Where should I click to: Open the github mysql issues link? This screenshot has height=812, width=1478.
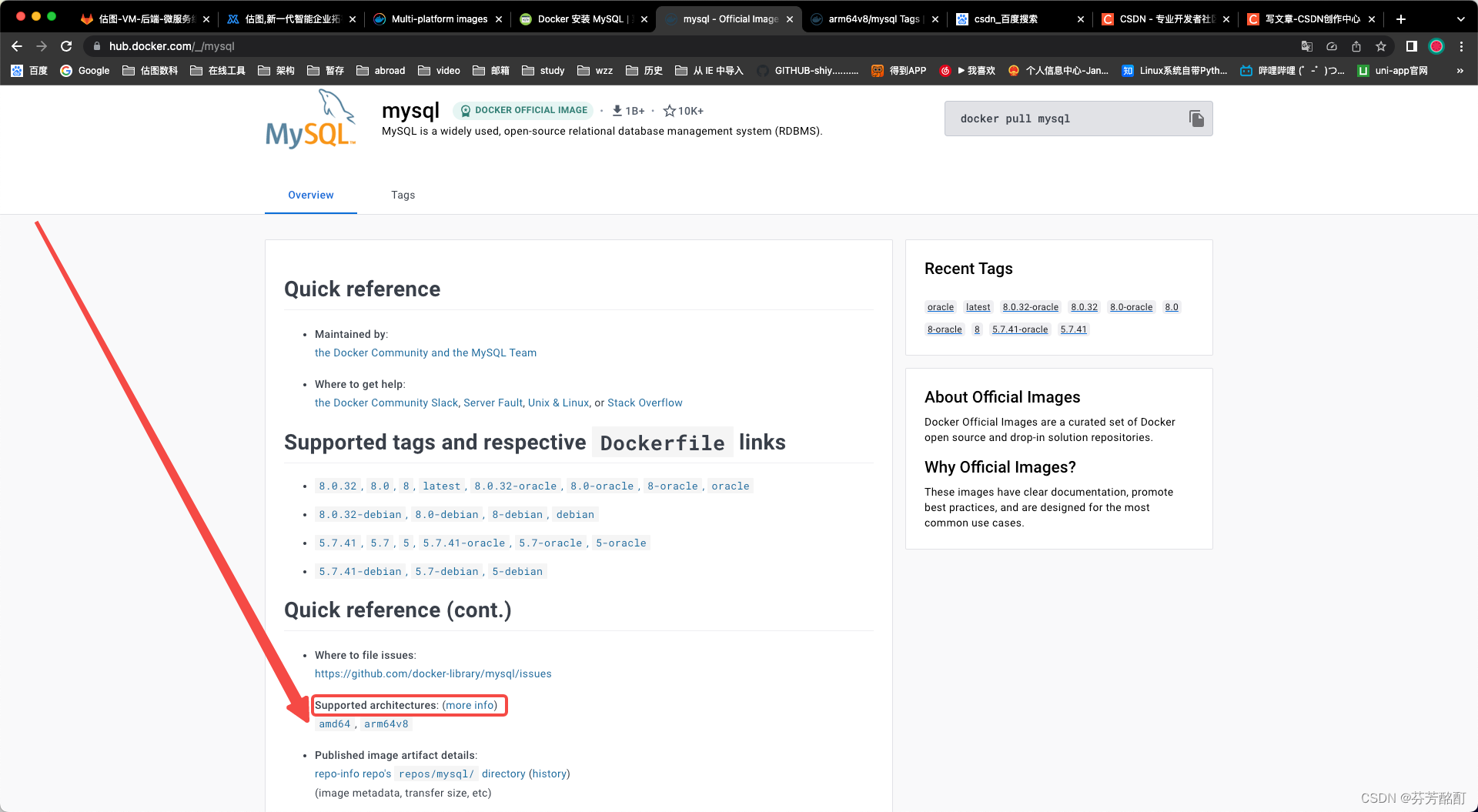[433, 673]
